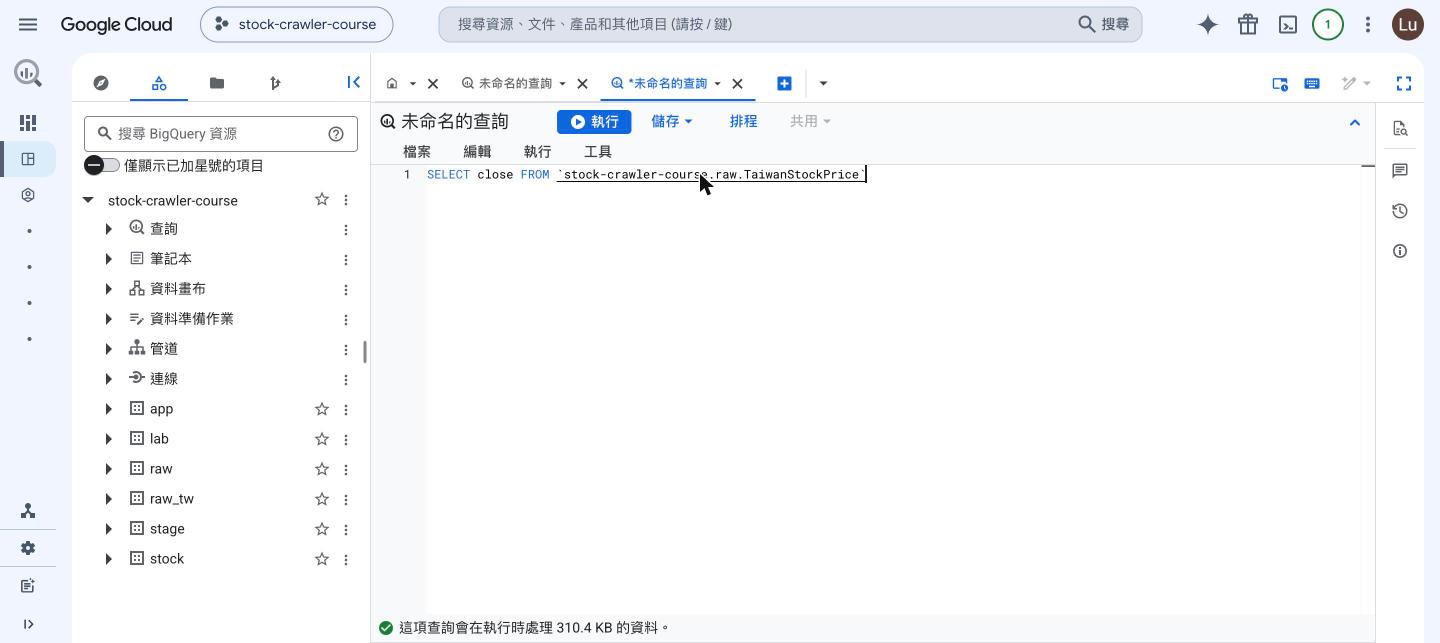The image size is (1440, 643).
Task: Open the git branch repository tab icon
Action: tap(275, 83)
